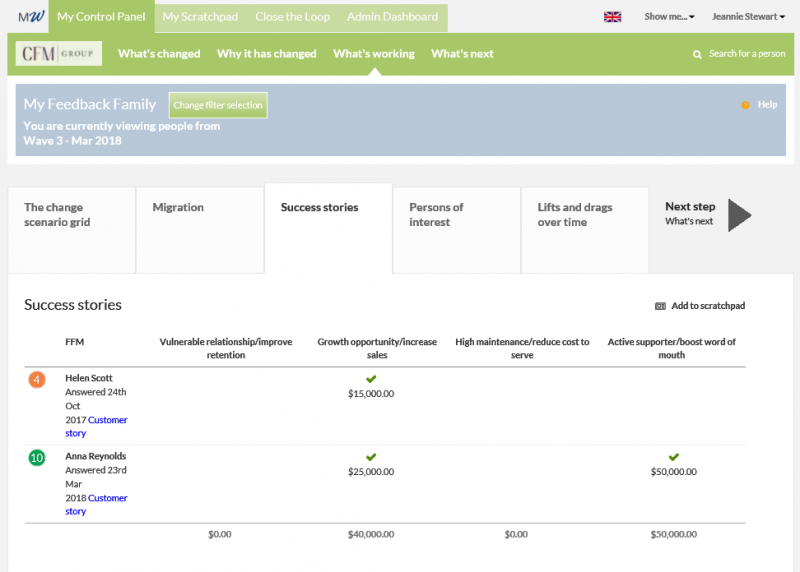The image size is (800, 572).
Task: Click the Next step arrow icon
Action: tap(739, 215)
